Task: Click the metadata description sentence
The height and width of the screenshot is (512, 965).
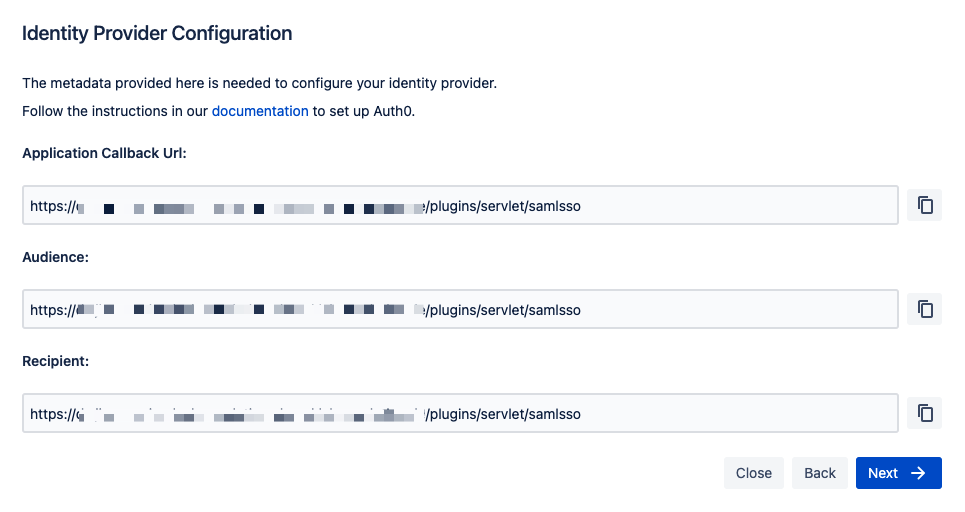Action: [x=259, y=83]
